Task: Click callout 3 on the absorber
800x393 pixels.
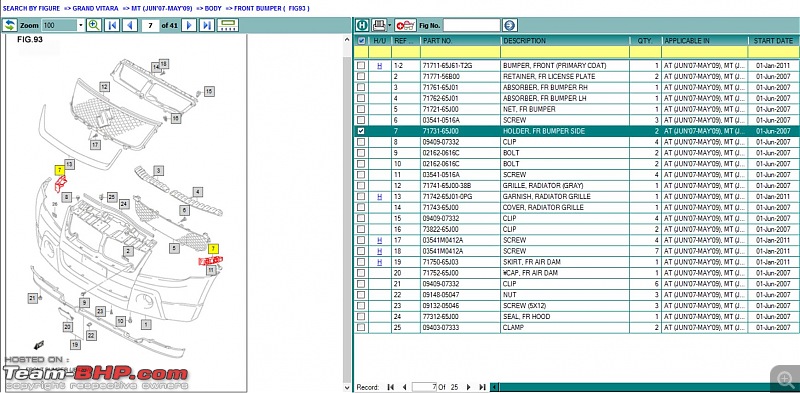Action: (x=159, y=170)
